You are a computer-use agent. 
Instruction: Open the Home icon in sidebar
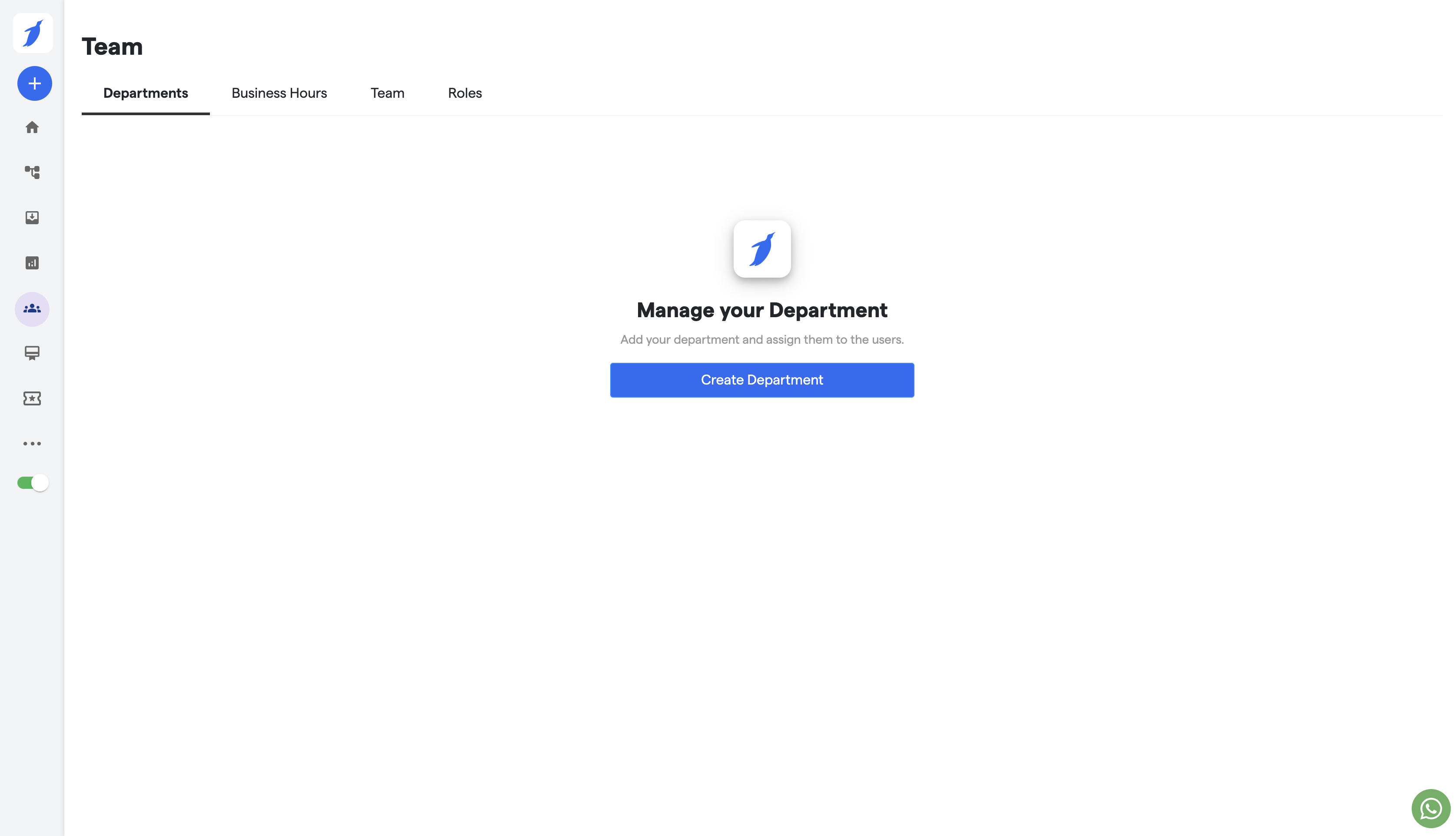pyautogui.click(x=32, y=127)
